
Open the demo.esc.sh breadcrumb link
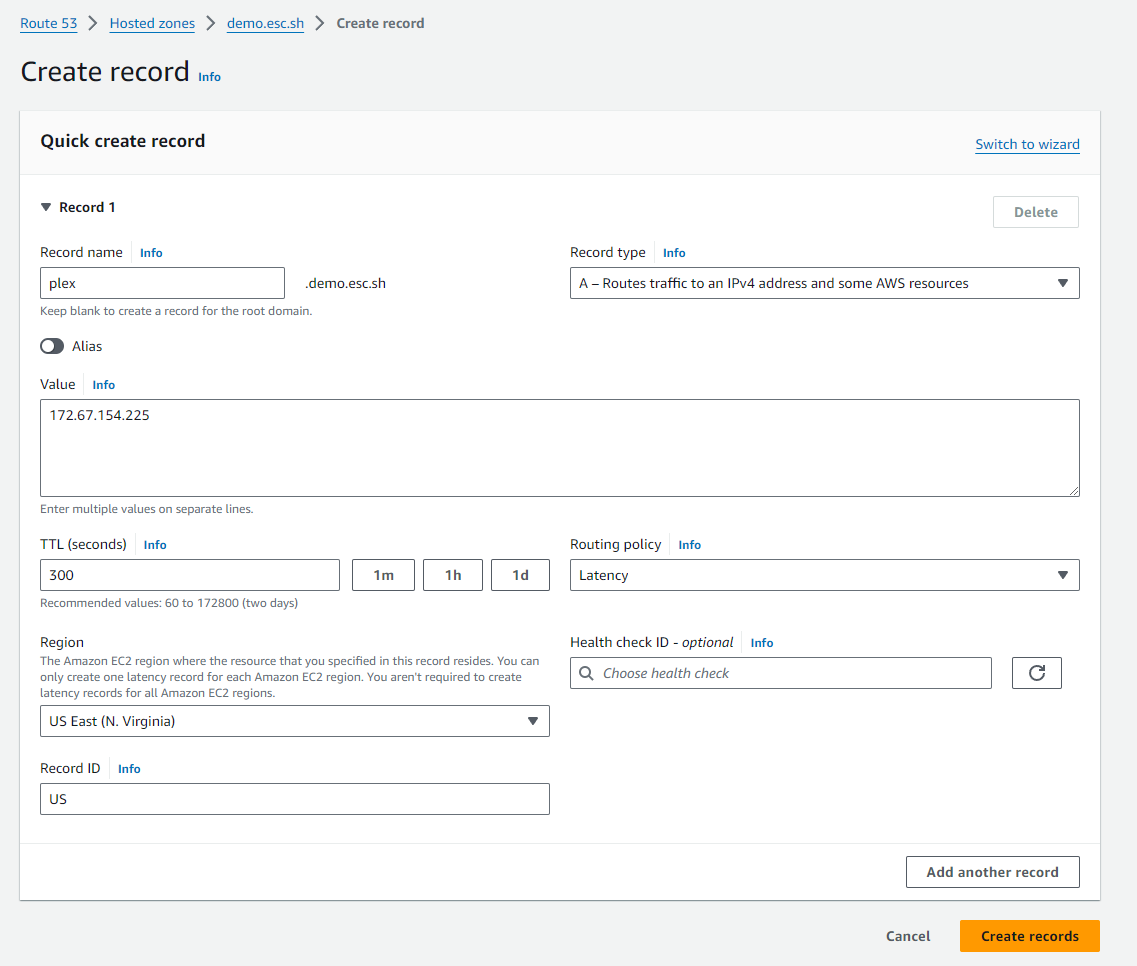(x=265, y=23)
